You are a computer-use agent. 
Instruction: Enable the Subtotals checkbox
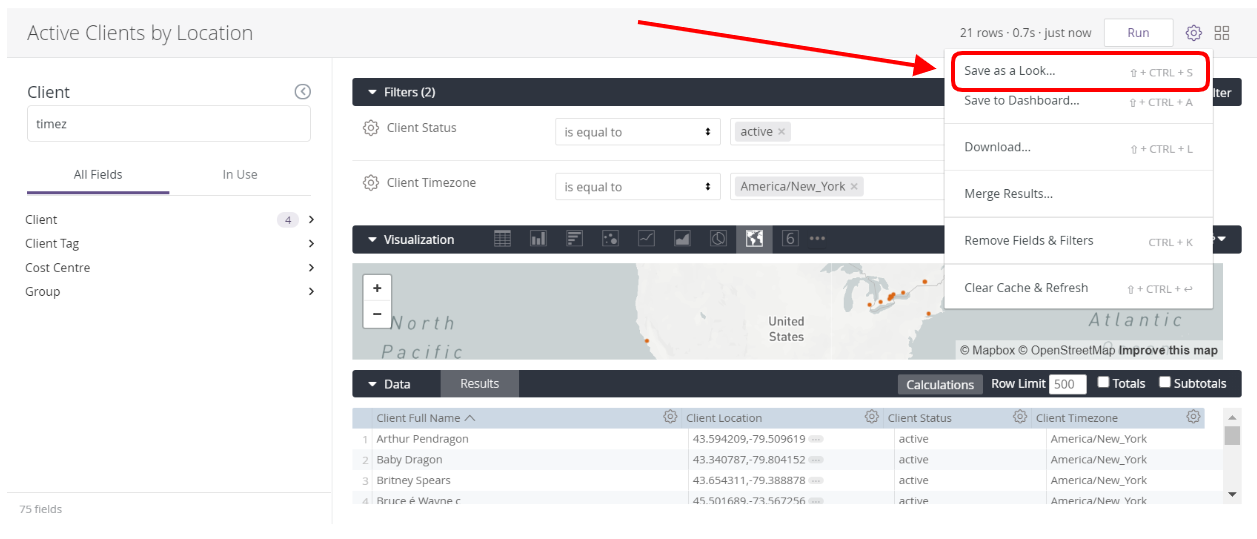pos(1165,382)
